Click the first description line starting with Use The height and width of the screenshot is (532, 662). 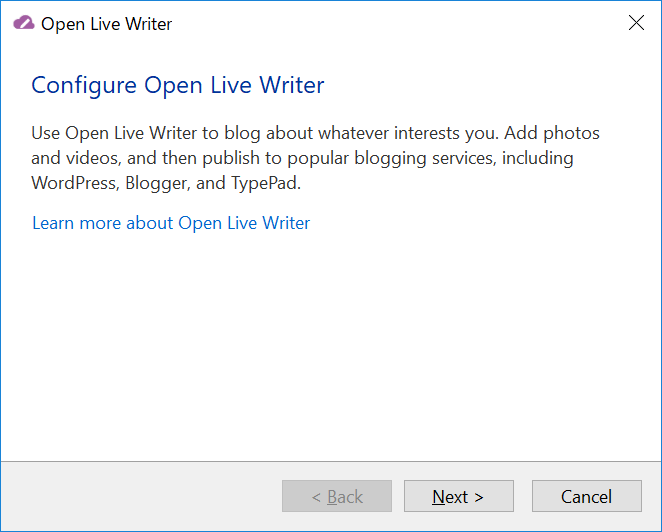click(315, 133)
